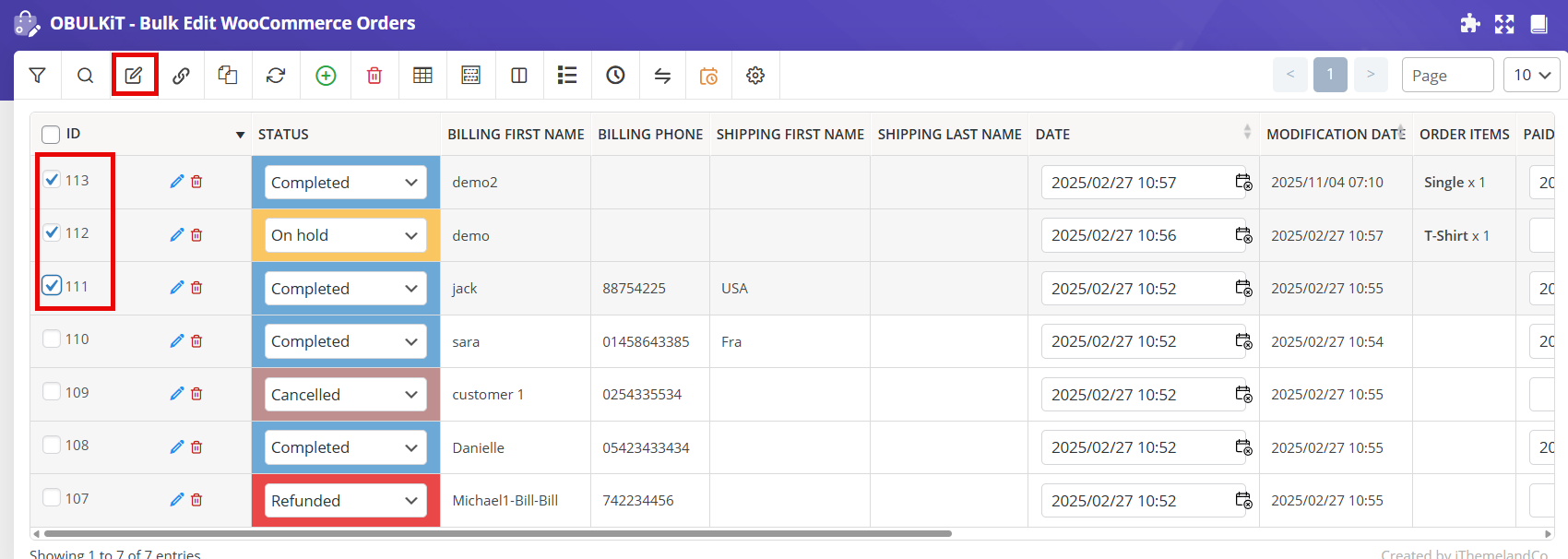Expand the Refunded status dropdown

pyautogui.click(x=345, y=501)
